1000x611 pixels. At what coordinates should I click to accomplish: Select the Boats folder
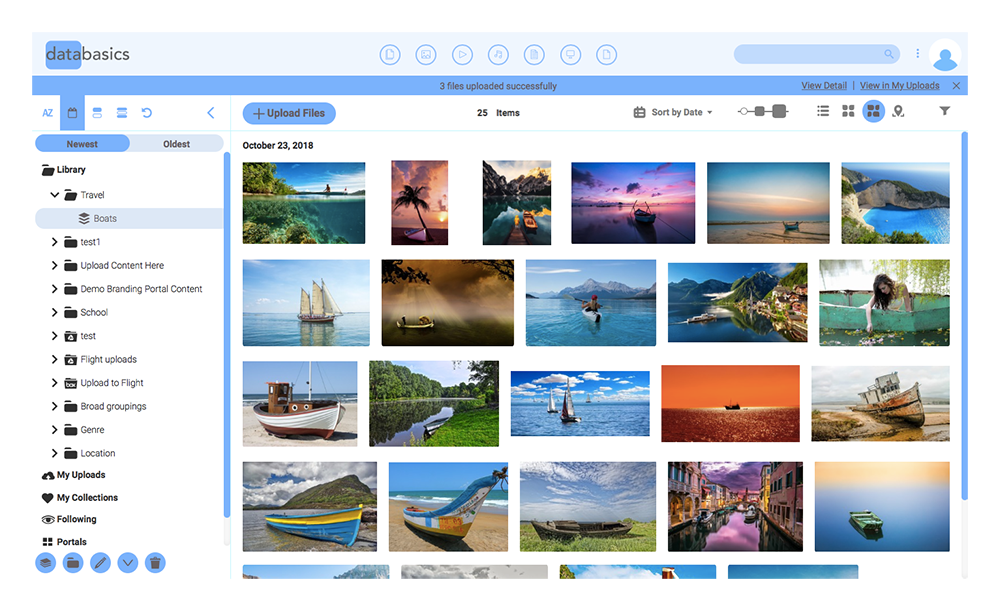tap(102, 218)
